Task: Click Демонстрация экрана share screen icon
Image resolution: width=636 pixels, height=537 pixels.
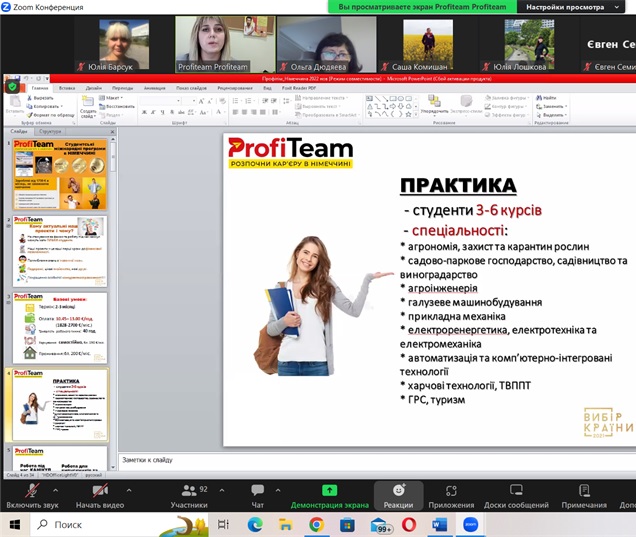Action: click(x=329, y=490)
